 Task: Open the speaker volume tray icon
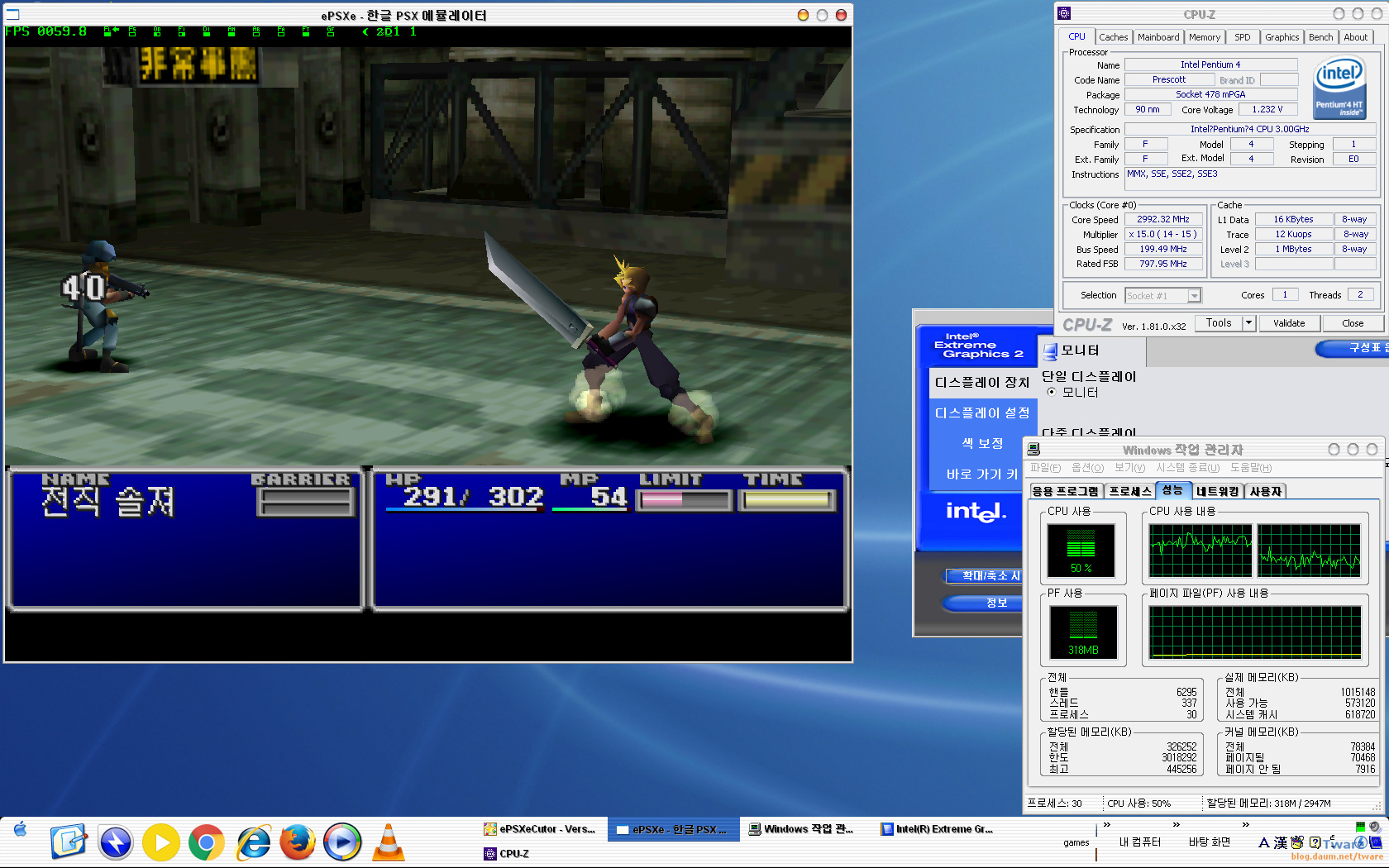(x=1375, y=827)
